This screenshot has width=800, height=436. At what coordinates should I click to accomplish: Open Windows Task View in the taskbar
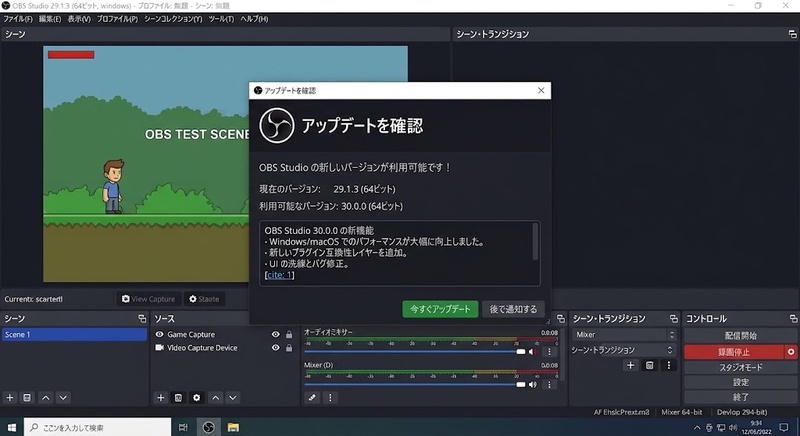[183, 427]
